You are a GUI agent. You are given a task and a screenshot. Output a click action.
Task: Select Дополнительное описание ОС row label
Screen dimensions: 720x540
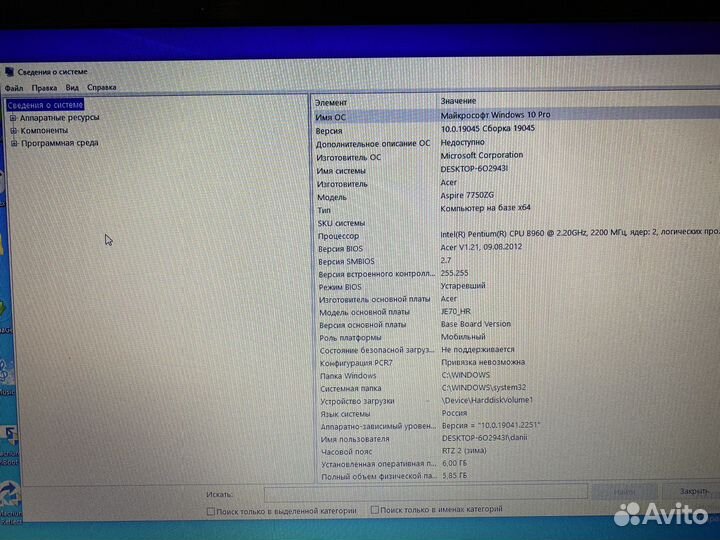(373, 144)
